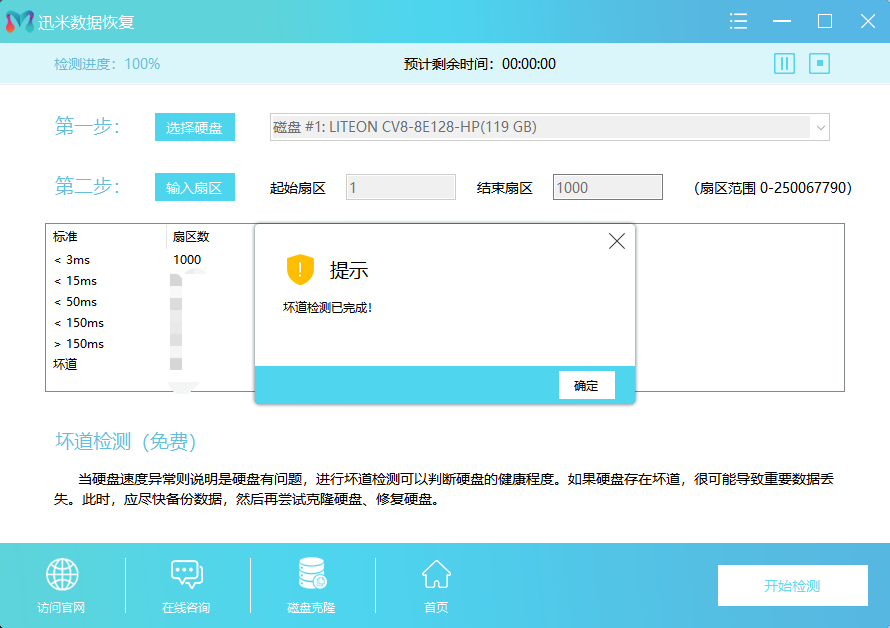
Task: Click the 选择硬盘 step button
Action: pyautogui.click(x=195, y=127)
